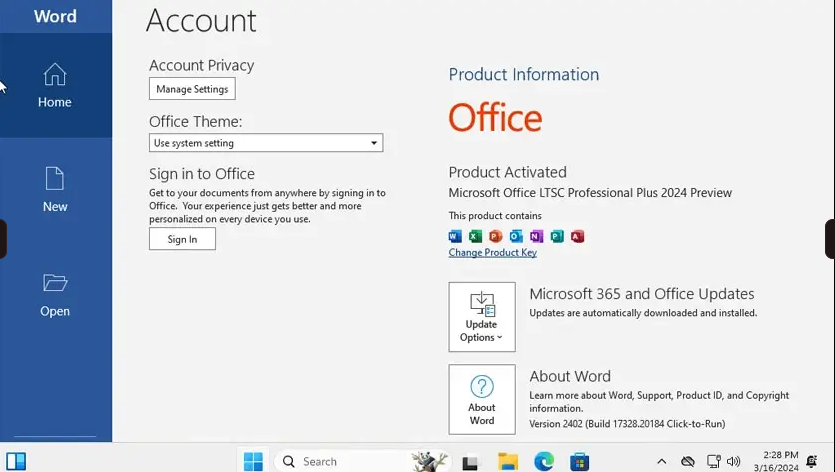Open Microsoft Store from the taskbar
The height and width of the screenshot is (472, 835).
(579, 461)
